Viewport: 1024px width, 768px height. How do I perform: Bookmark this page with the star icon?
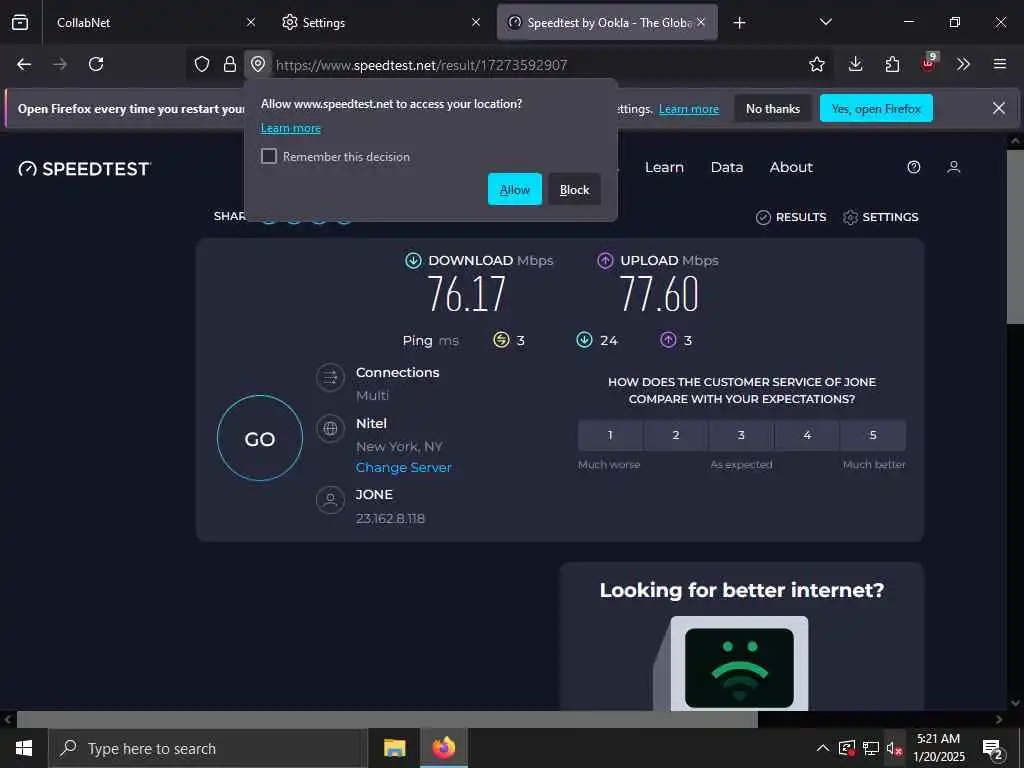[x=816, y=64]
